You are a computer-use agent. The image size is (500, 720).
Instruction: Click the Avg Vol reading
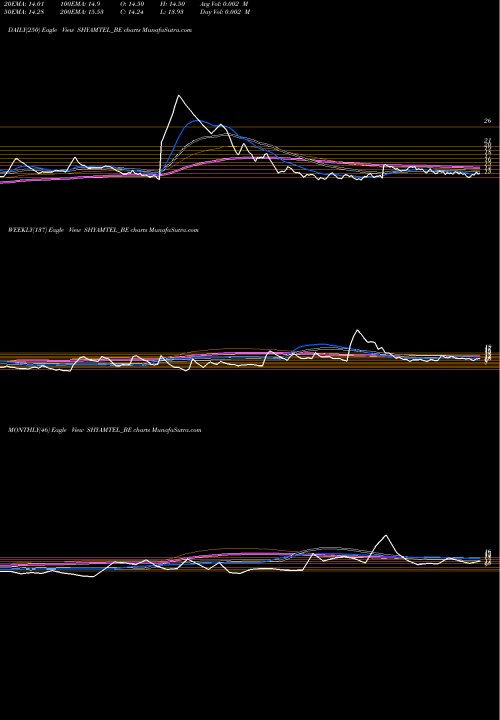point(225,4)
